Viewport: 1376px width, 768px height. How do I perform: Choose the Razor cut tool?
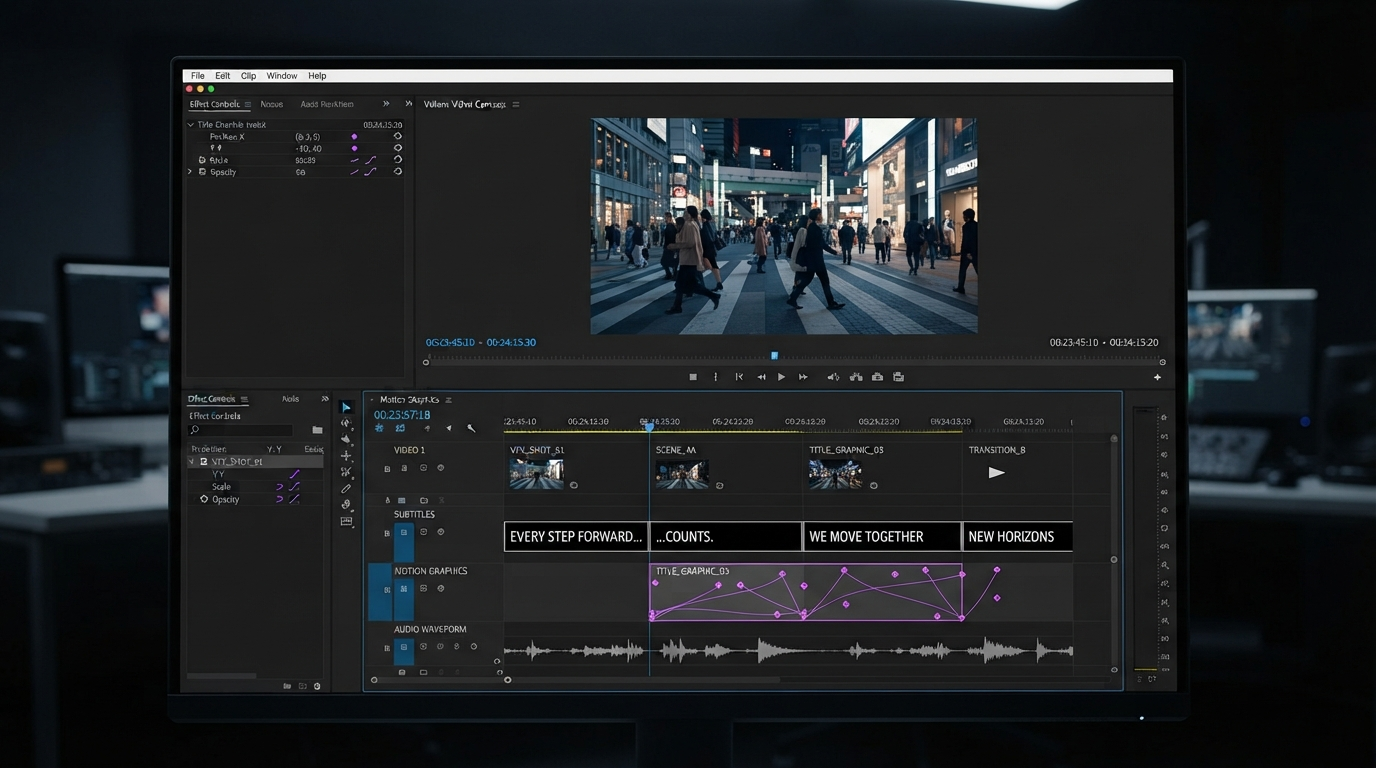[x=346, y=472]
